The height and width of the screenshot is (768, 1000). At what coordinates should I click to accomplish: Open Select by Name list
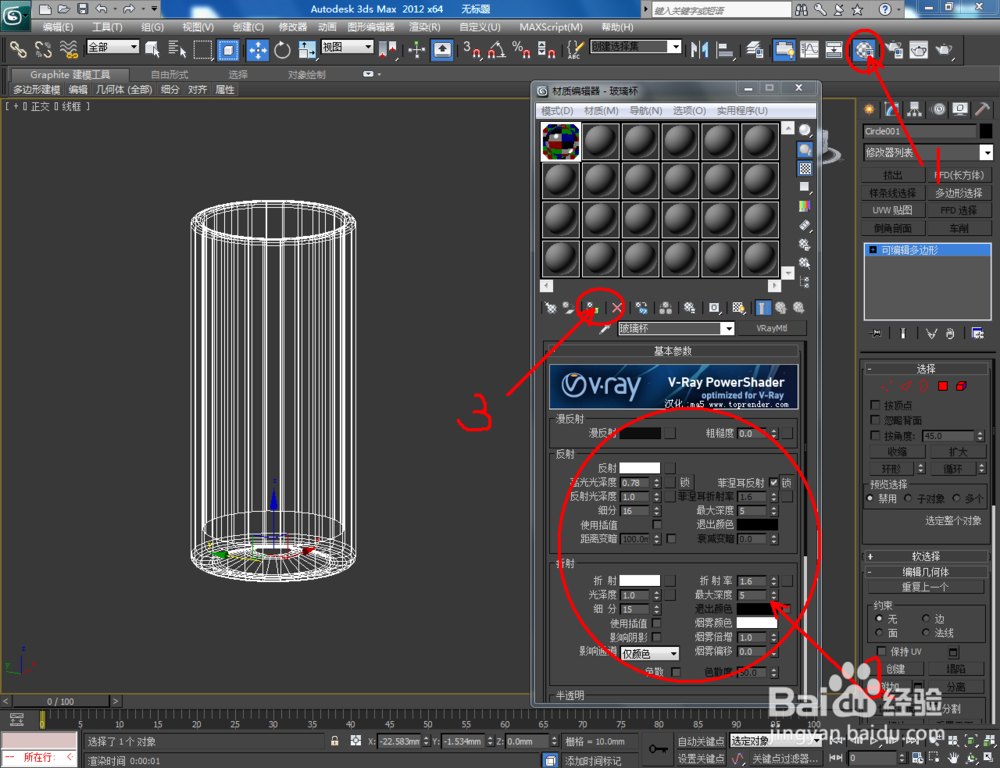[177, 49]
